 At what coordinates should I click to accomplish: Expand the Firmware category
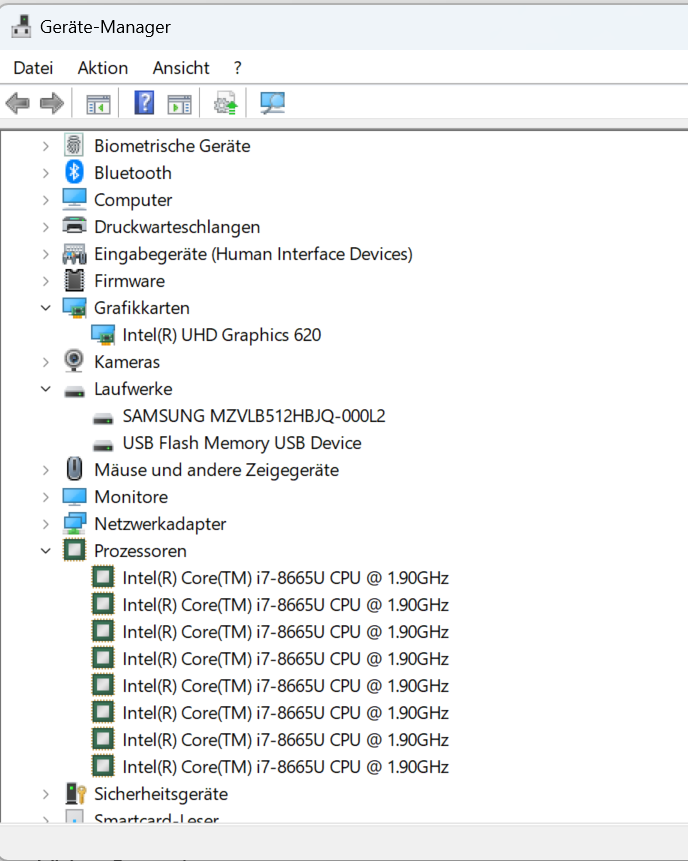click(46, 281)
